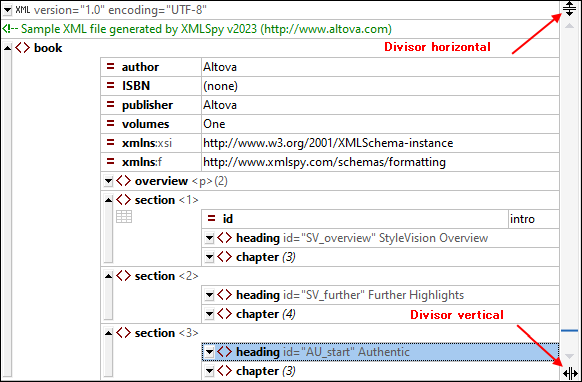
Task: Collapse section <2>
Action: pyautogui.click(x=108, y=276)
